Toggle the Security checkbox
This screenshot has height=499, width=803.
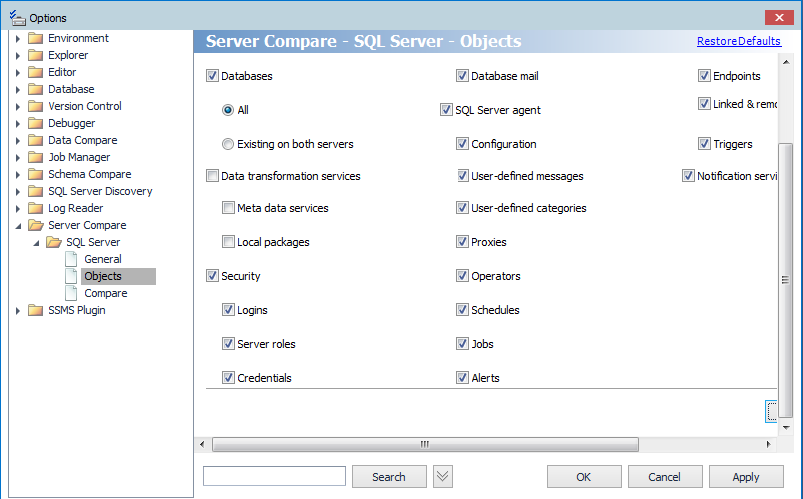click(212, 276)
